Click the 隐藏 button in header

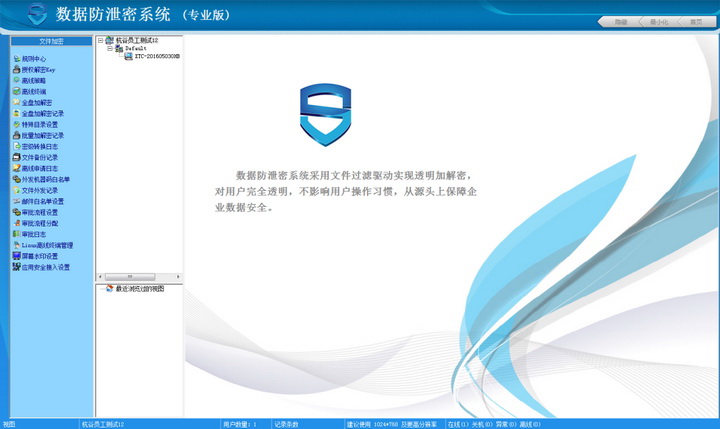coord(620,22)
